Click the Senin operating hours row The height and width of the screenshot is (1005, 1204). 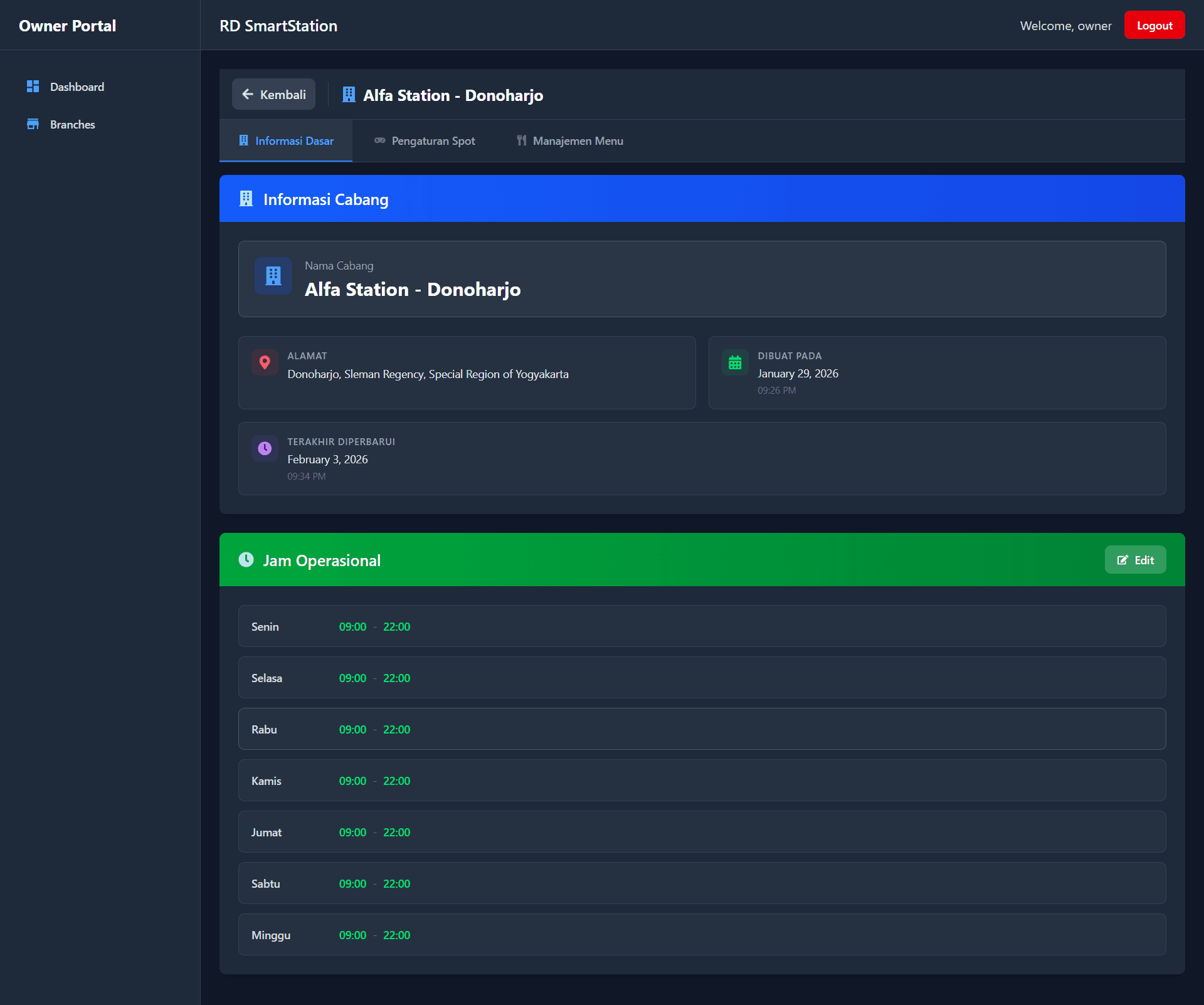pyautogui.click(x=701, y=626)
